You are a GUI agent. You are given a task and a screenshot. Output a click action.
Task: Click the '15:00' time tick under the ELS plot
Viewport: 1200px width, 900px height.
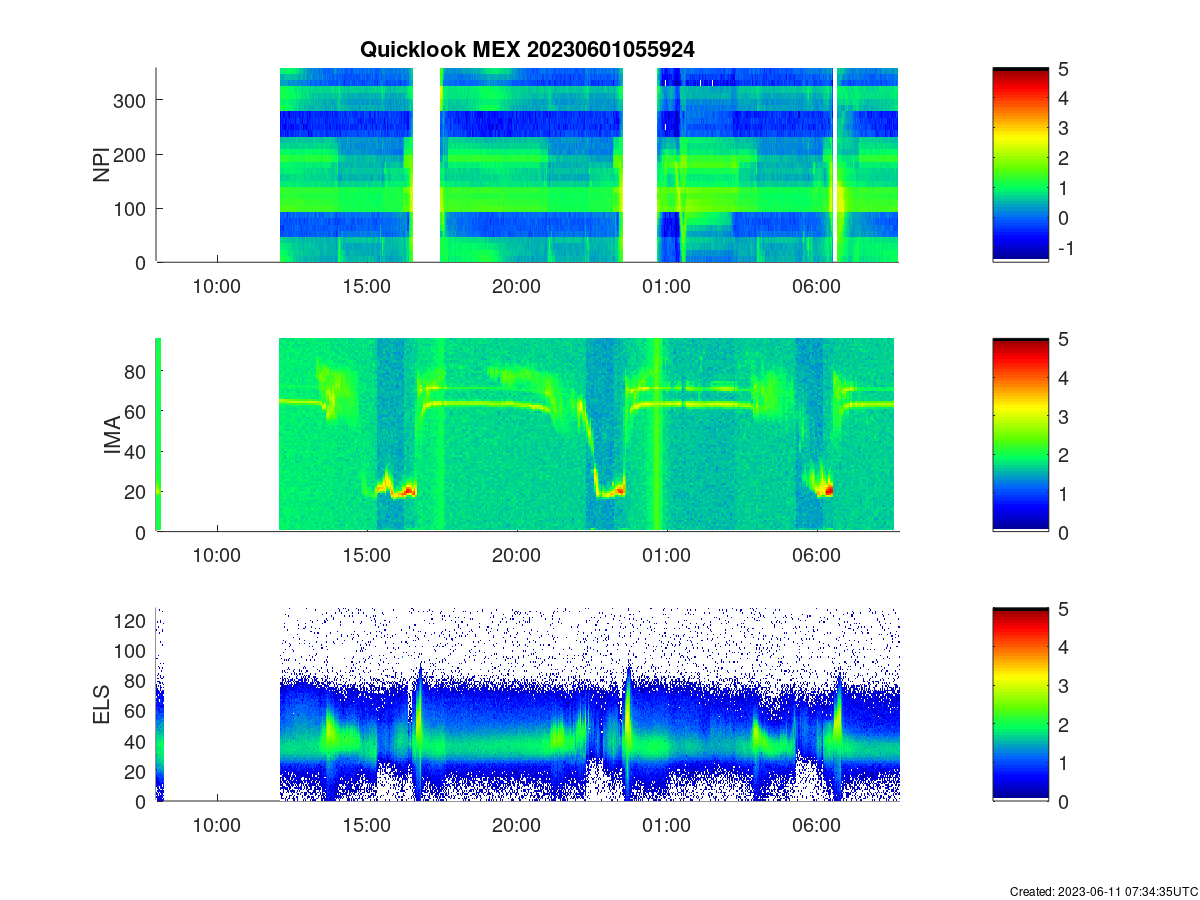(367, 825)
